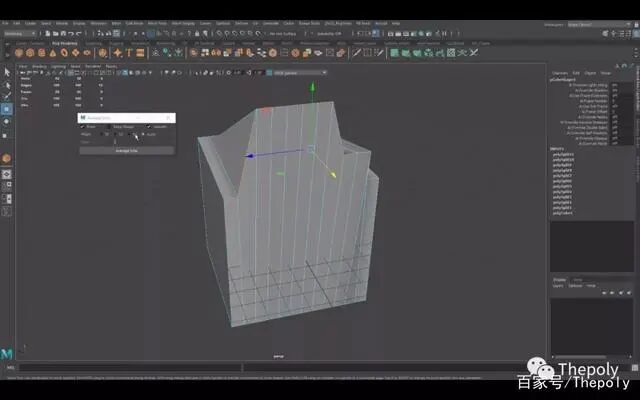Open the viewport Panels menu

click(x=111, y=66)
